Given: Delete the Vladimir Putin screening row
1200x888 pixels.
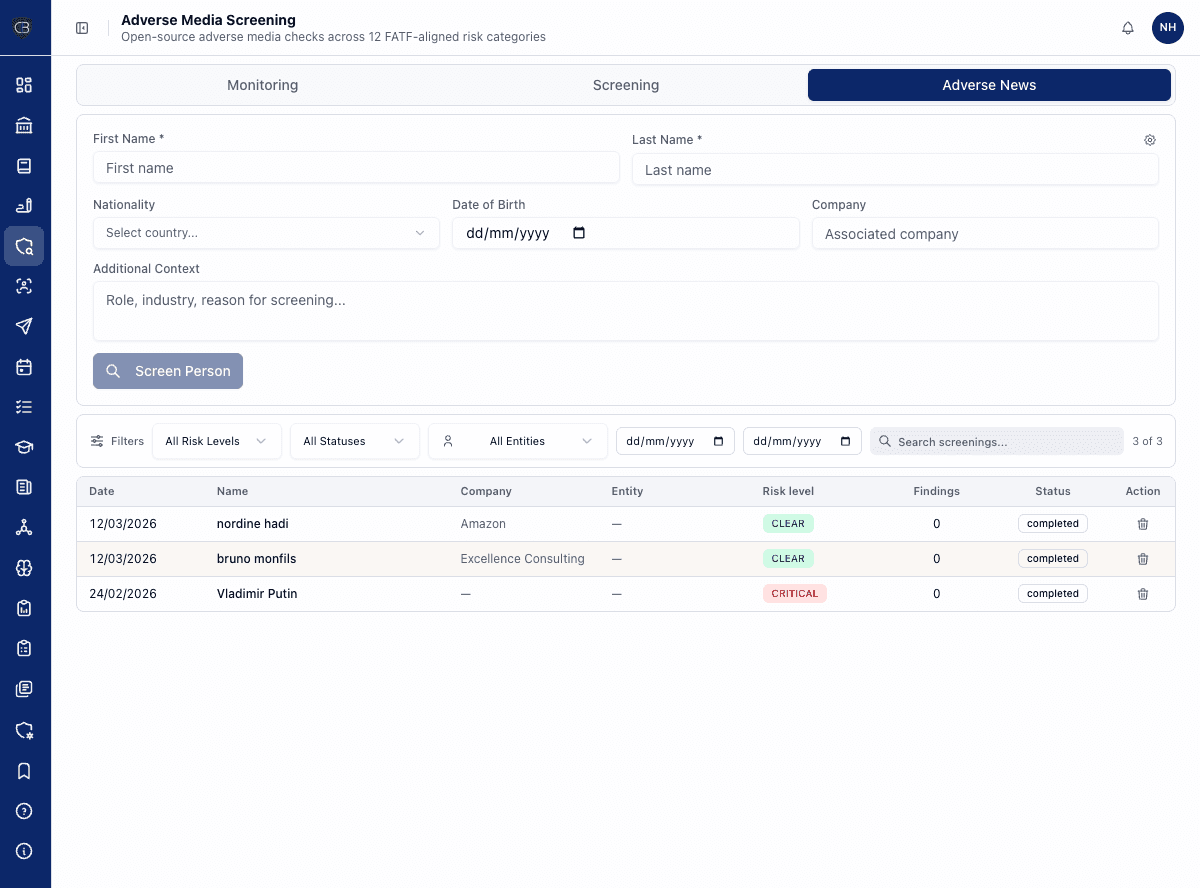Looking at the screenshot, I should [x=1143, y=593].
